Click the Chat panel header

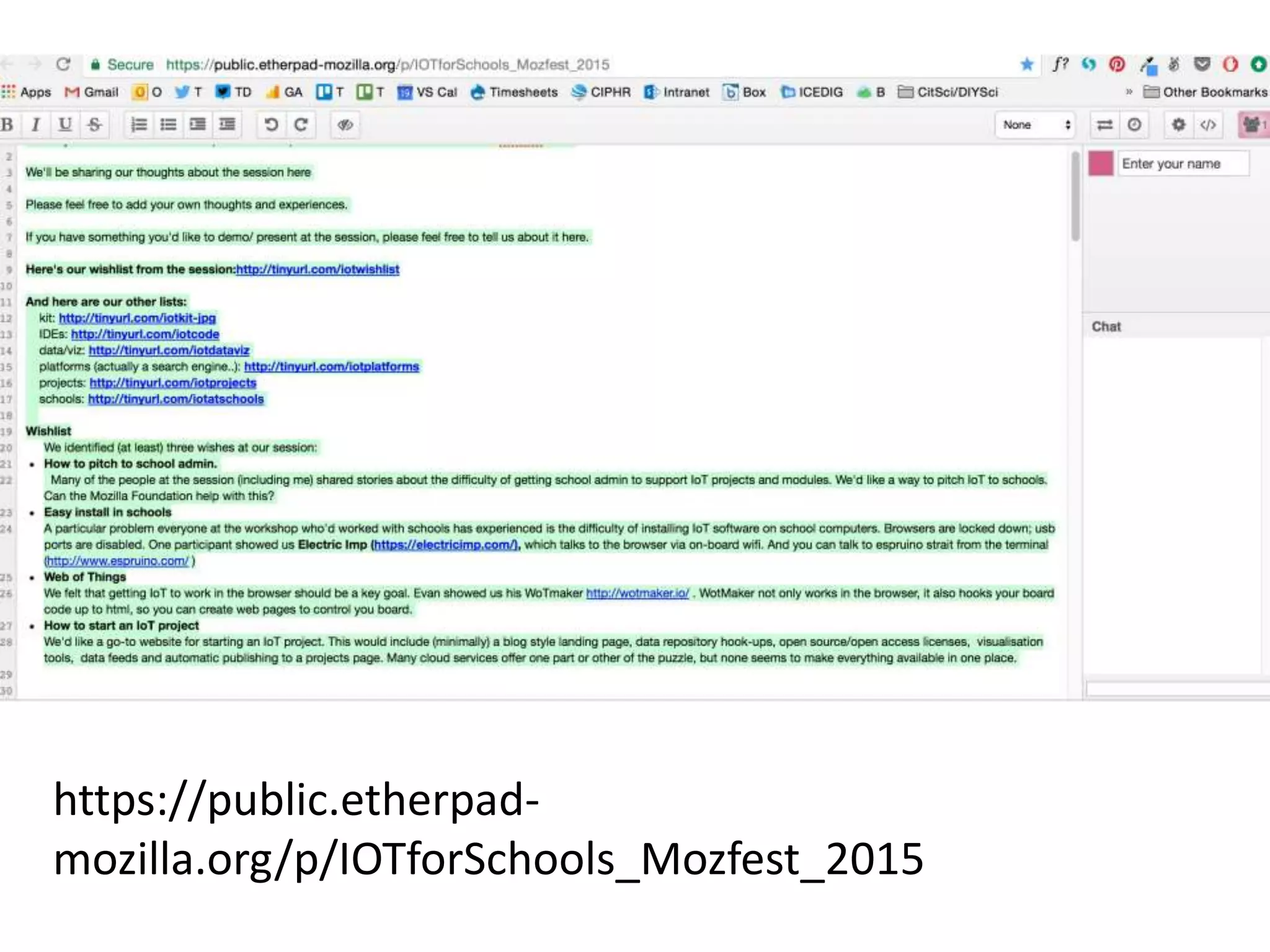1176,326
